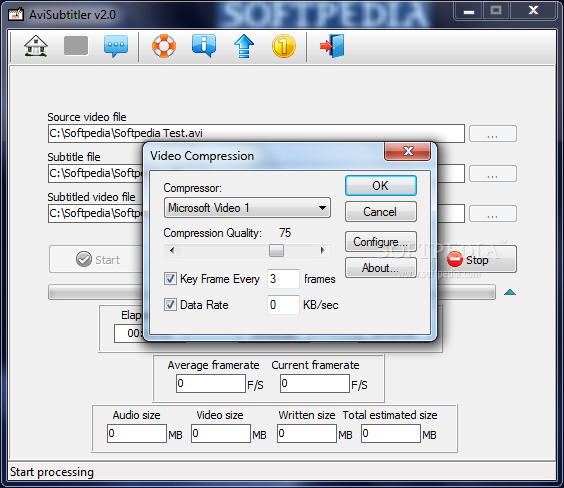Click the Current framerate field
Screen dimensions: 564x488
315,383
